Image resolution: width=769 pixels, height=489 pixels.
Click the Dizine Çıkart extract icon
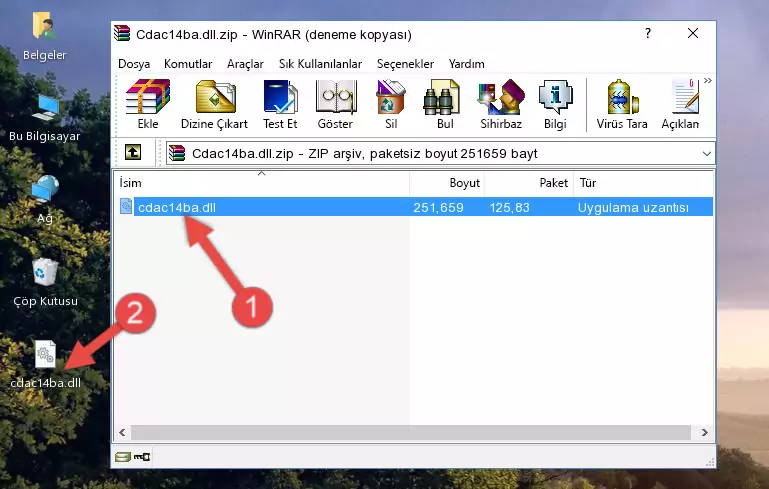214,104
